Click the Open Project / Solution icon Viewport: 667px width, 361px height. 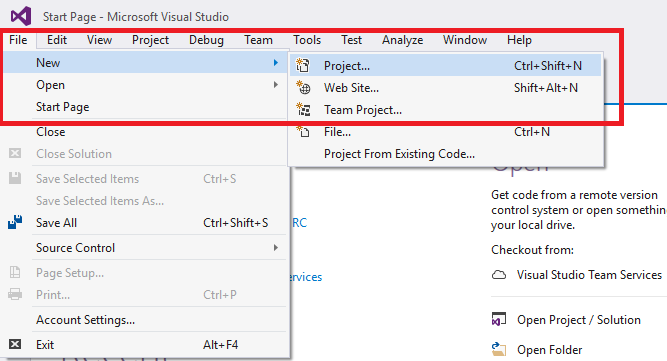499,319
